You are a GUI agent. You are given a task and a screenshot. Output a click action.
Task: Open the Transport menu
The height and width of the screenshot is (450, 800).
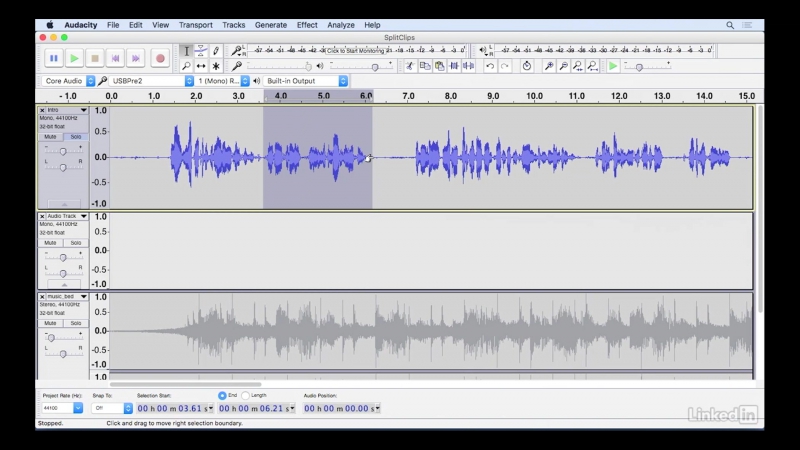pos(195,25)
